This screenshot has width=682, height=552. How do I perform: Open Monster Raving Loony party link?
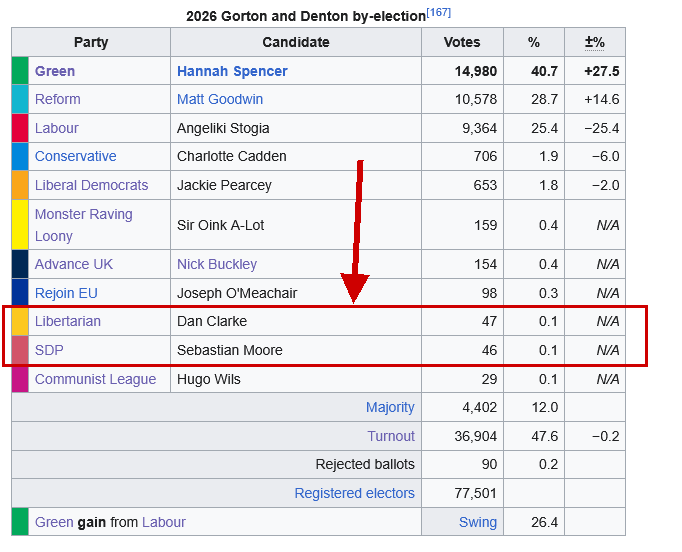[84, 225]
